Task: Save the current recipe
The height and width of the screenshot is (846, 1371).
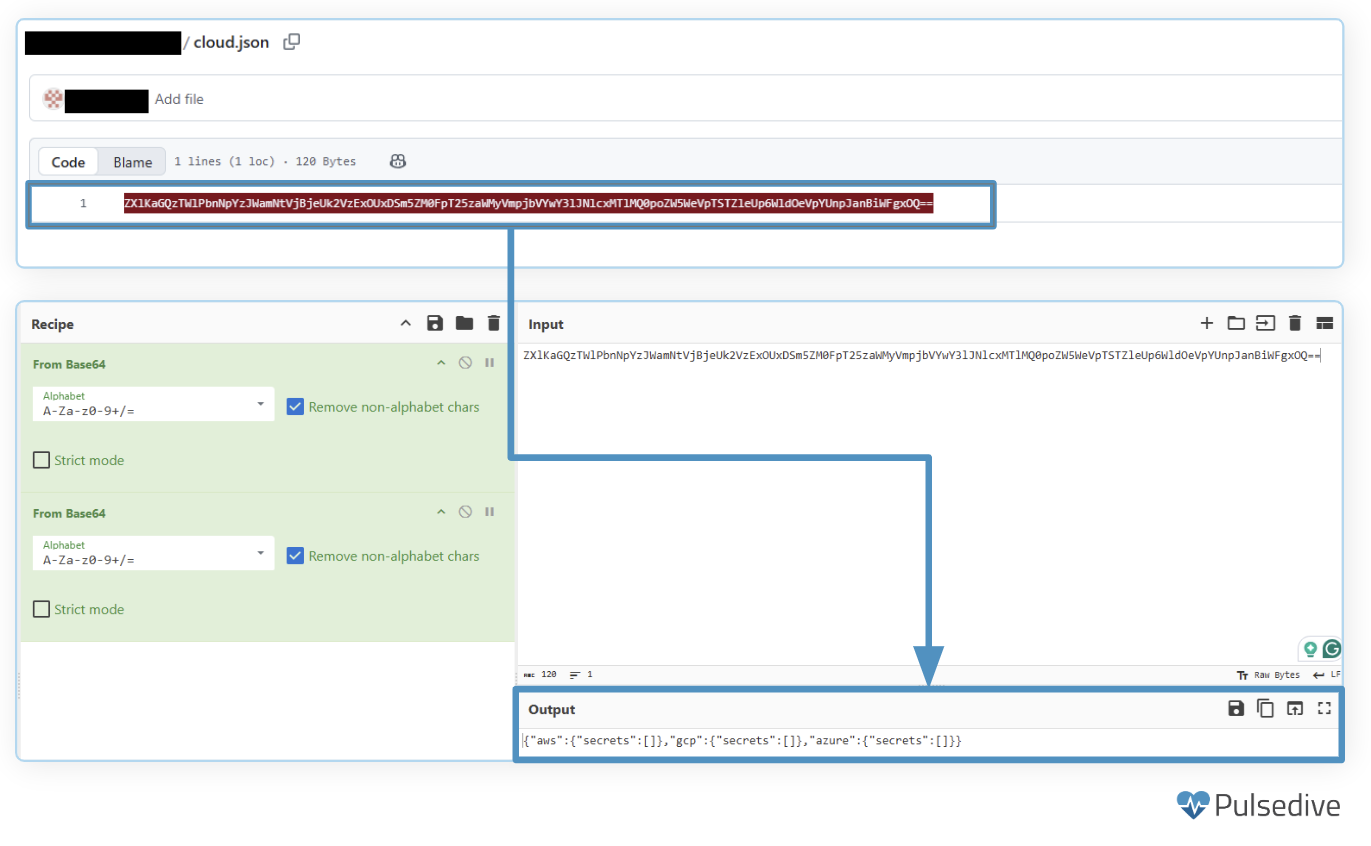Action: 434,323
